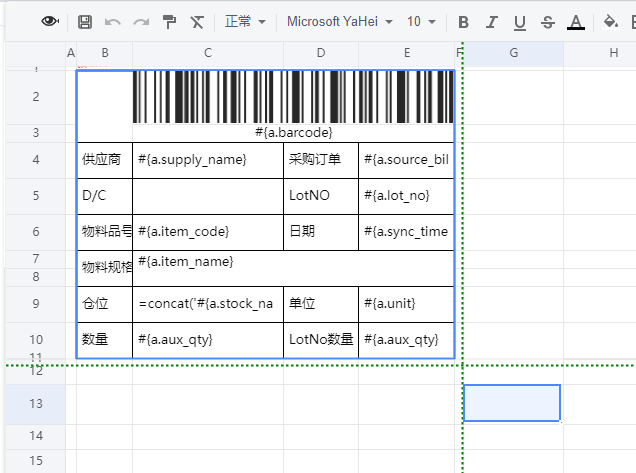Click the 采购订单 cell

coord(321,160)
